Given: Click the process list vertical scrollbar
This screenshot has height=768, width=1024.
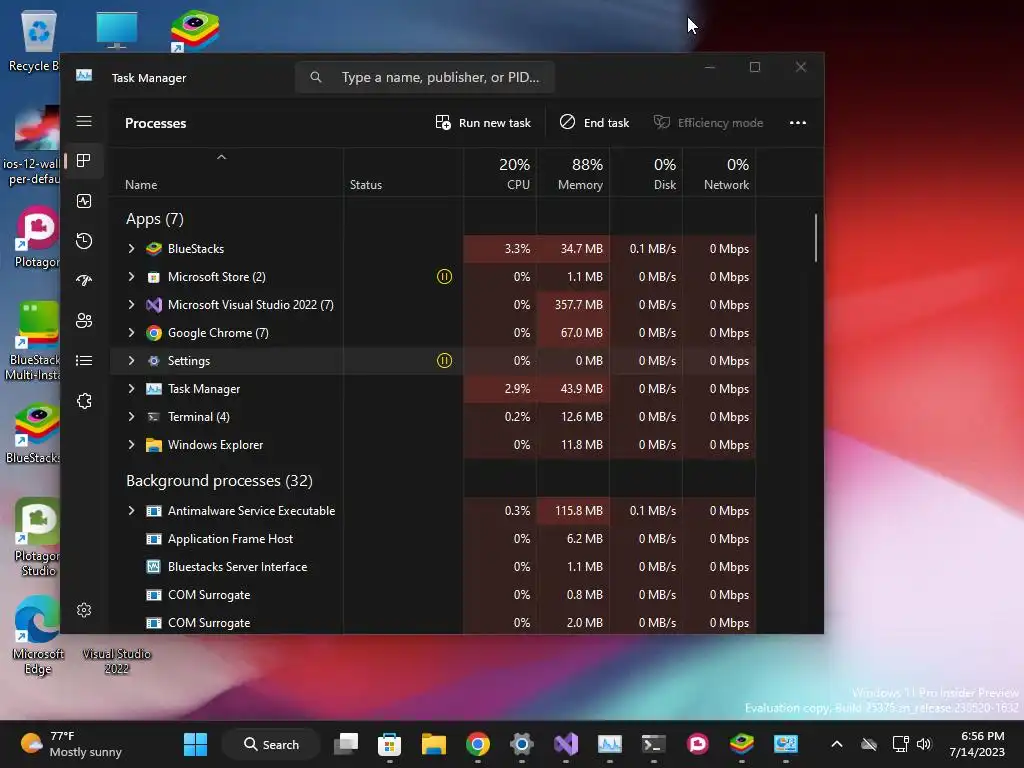Looking at the screenshot, I should (x=816, y=238).
